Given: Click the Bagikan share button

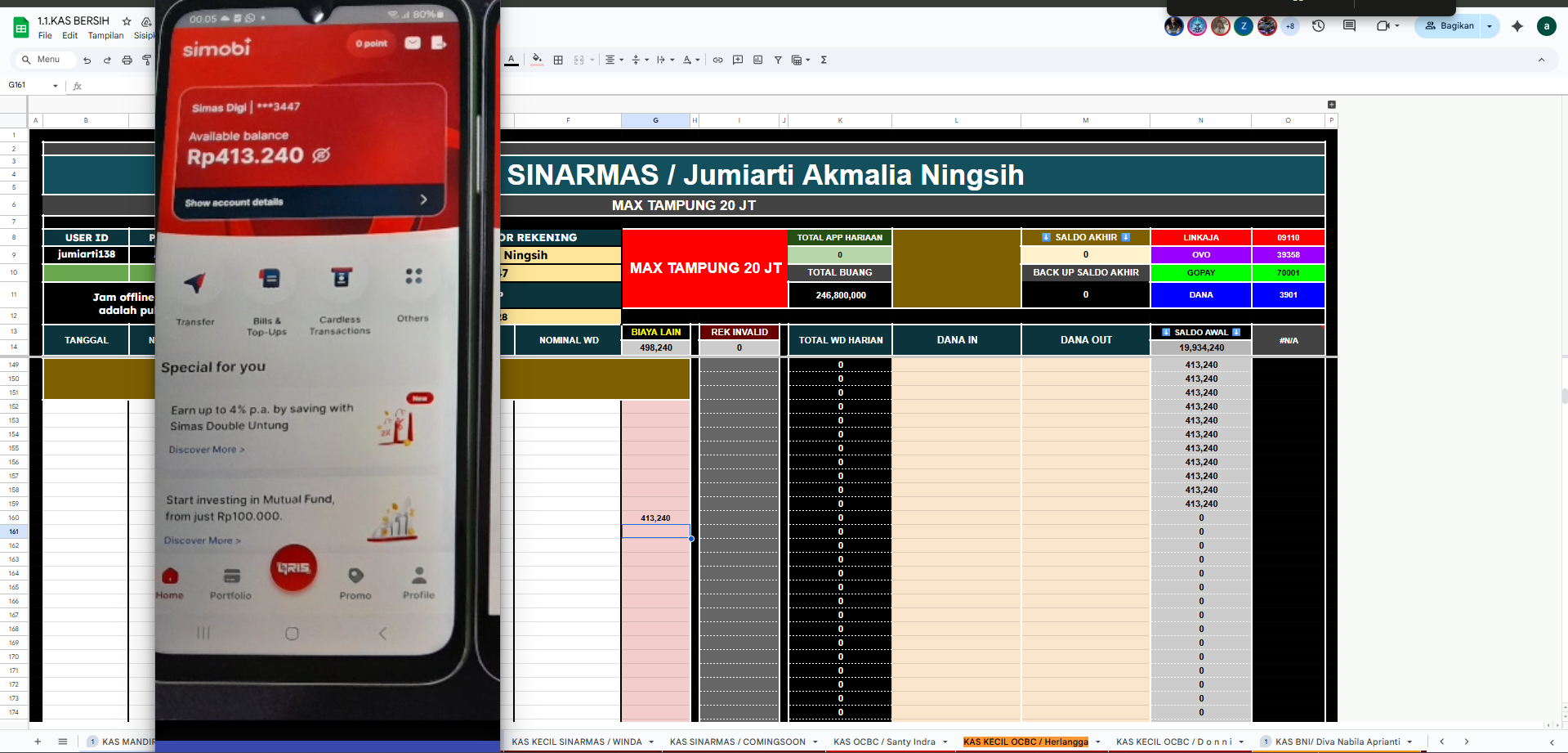Looking at the screenshot, I should pyautogui.click(x=1449, y=26).
